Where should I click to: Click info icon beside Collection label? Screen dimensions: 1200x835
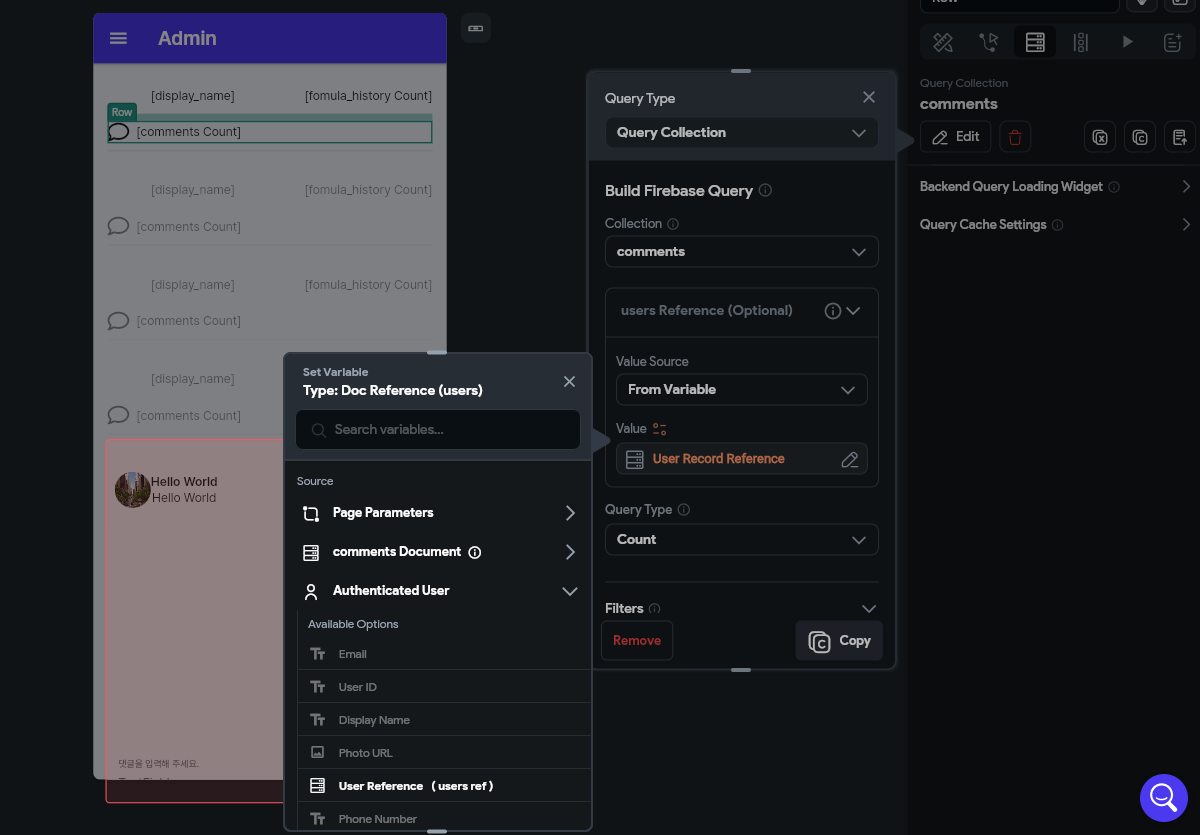[673, 224]
